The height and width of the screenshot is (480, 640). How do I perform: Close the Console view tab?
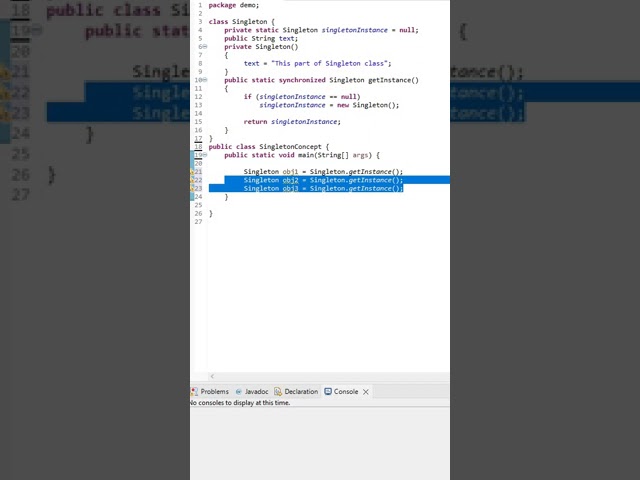[366, 392]
